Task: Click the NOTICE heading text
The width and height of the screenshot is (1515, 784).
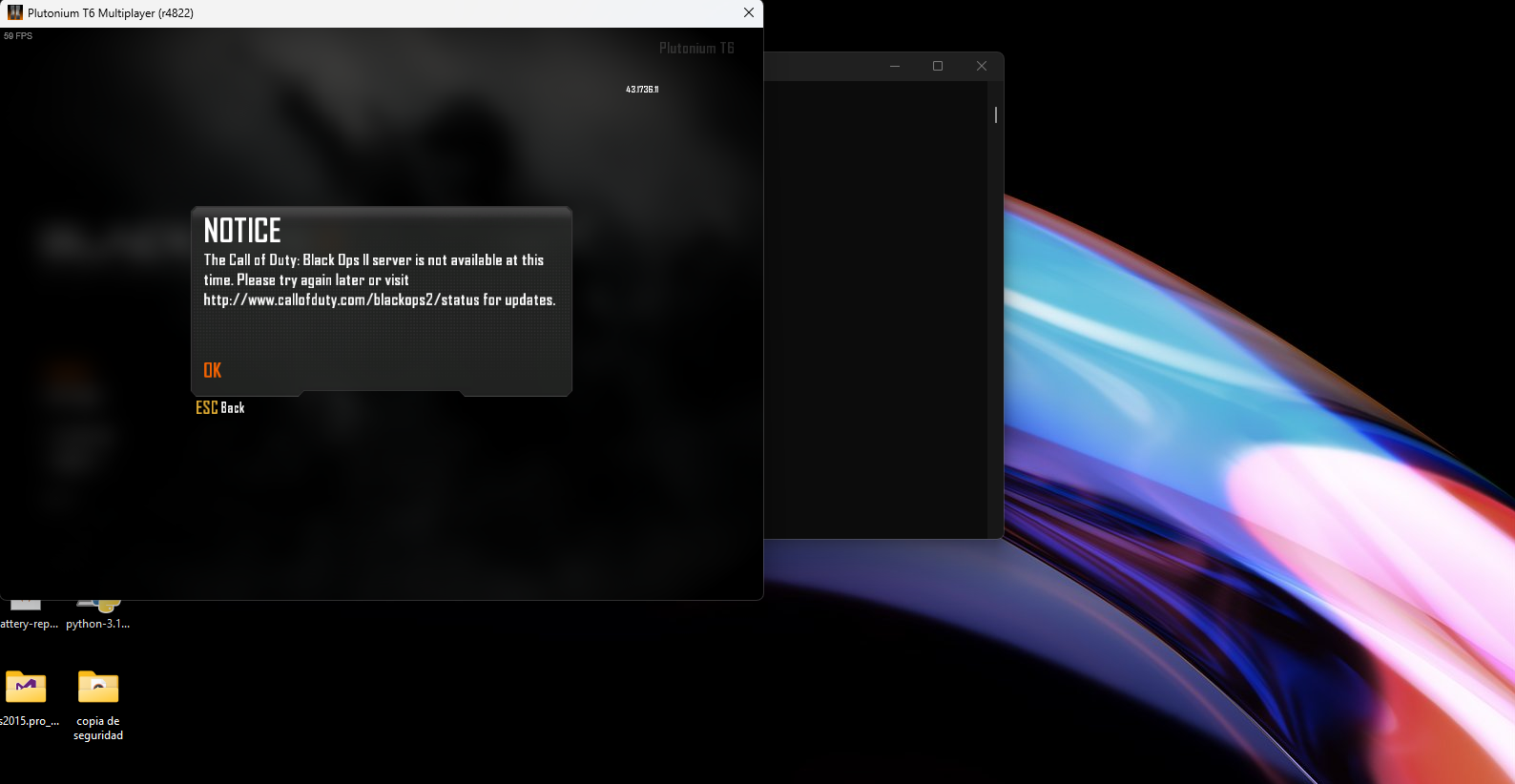Action: pyautogui.click(x=242, y=231)
